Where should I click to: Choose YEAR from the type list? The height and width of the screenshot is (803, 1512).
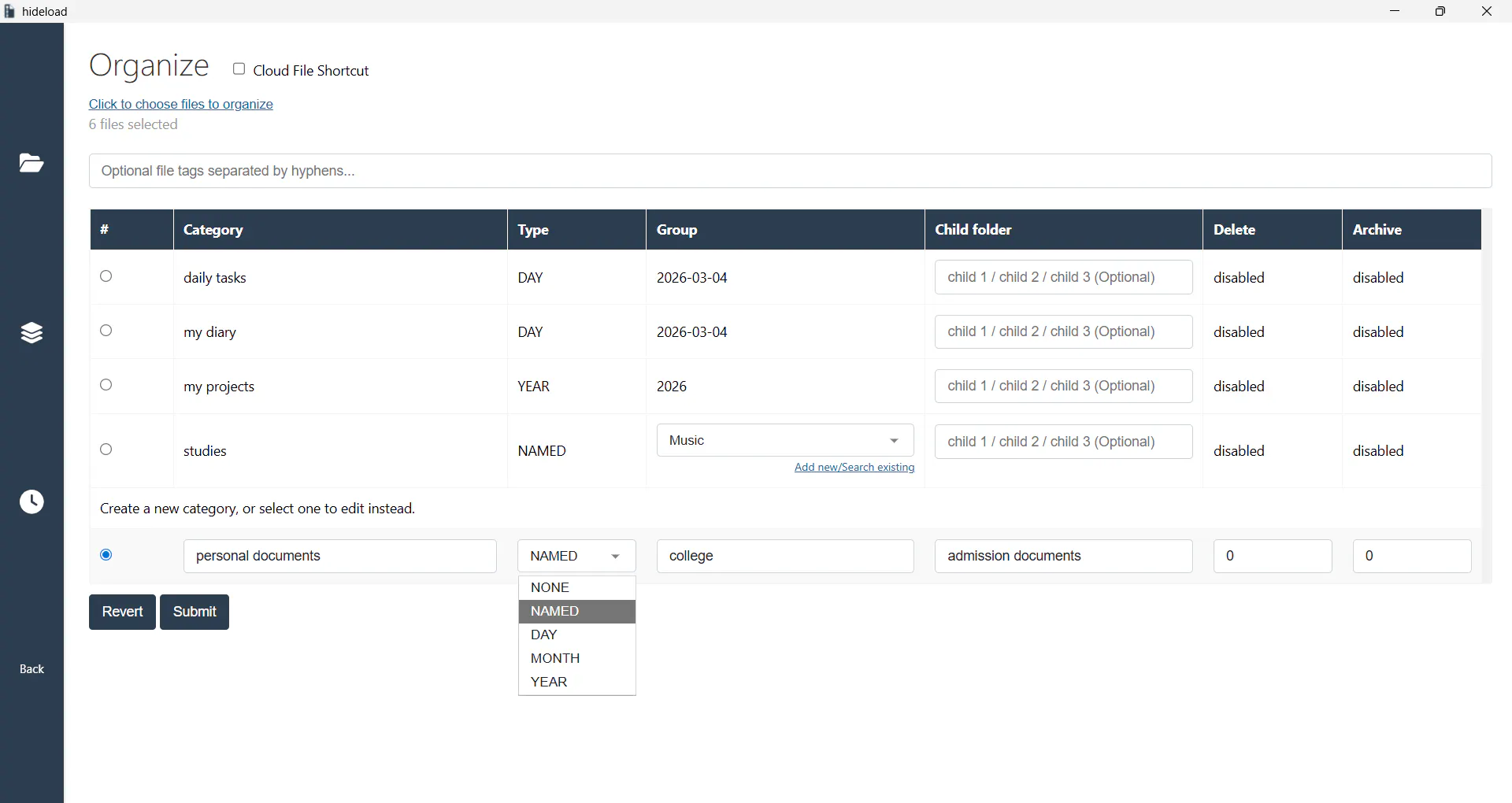point(576,682)
